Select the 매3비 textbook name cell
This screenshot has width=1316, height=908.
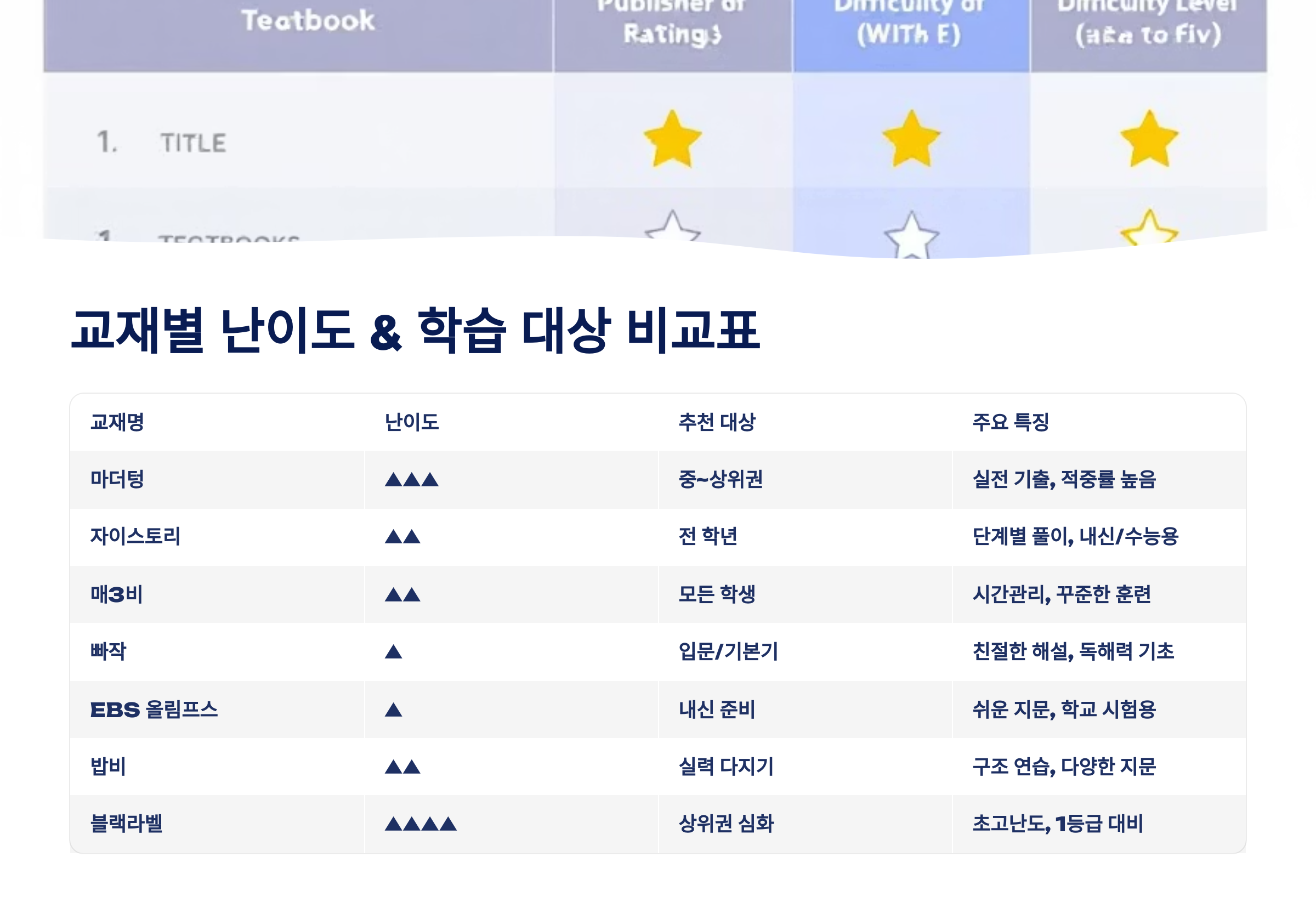117,594
